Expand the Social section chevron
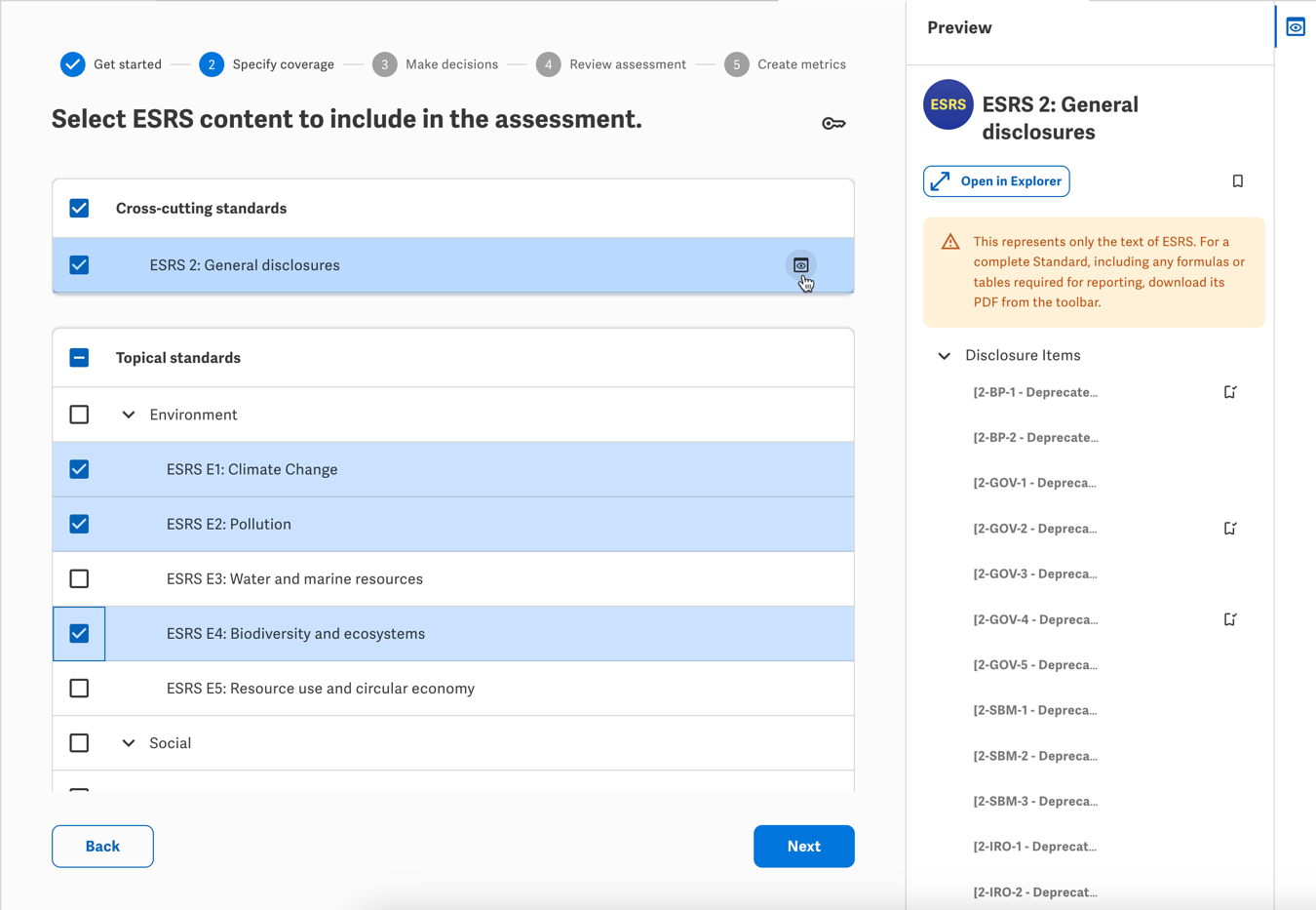 pos(129,742)
